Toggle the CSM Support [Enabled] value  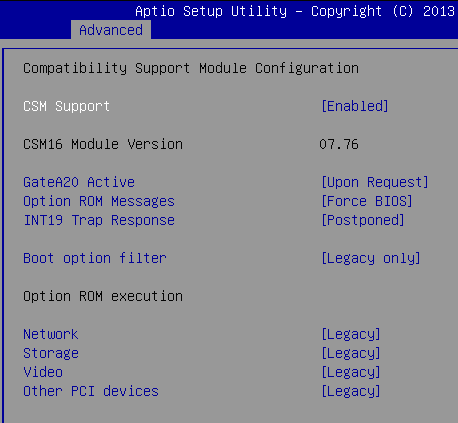click(x=355, y=106)
